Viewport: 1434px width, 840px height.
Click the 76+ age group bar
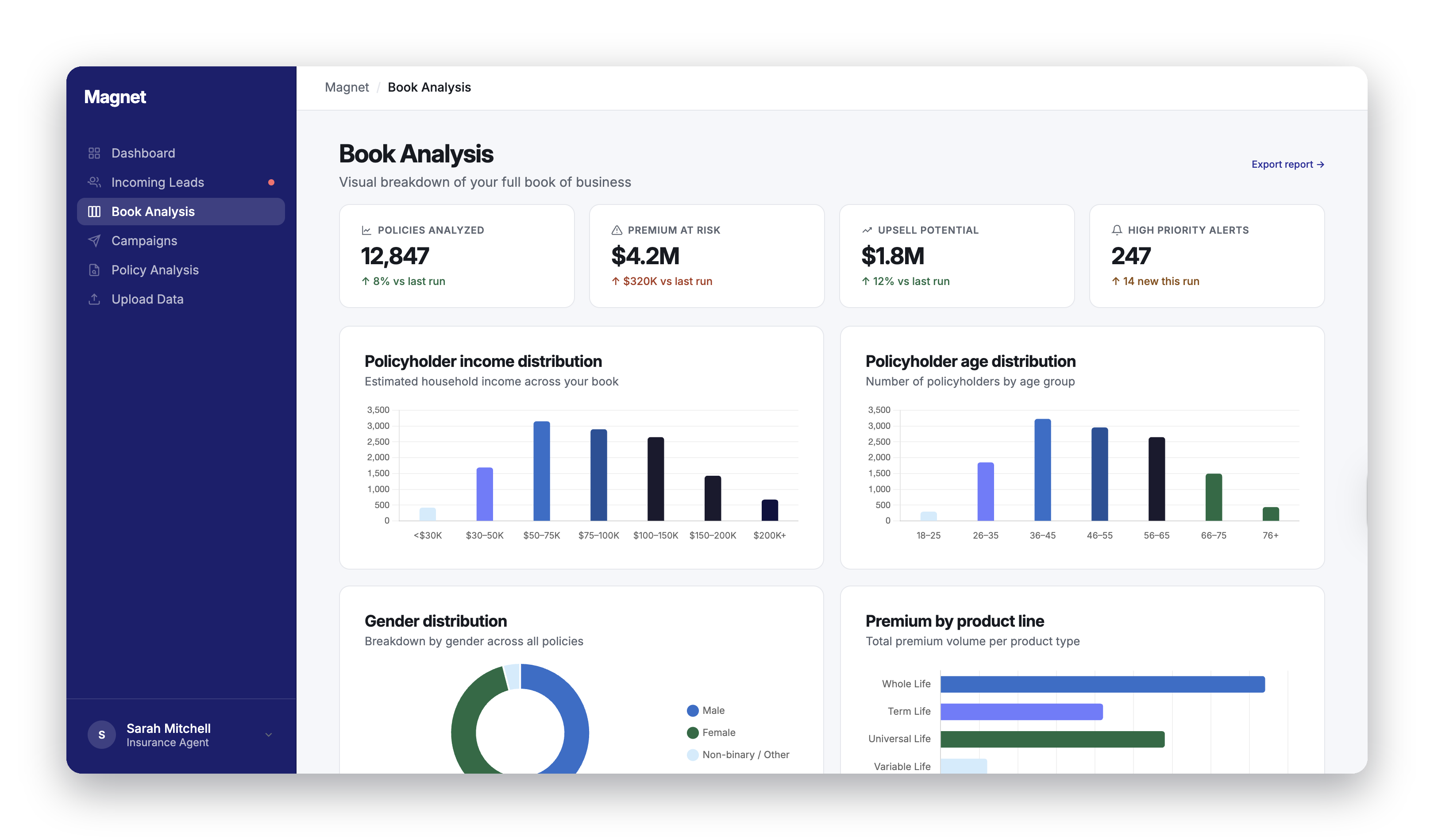coord(1271,514)
